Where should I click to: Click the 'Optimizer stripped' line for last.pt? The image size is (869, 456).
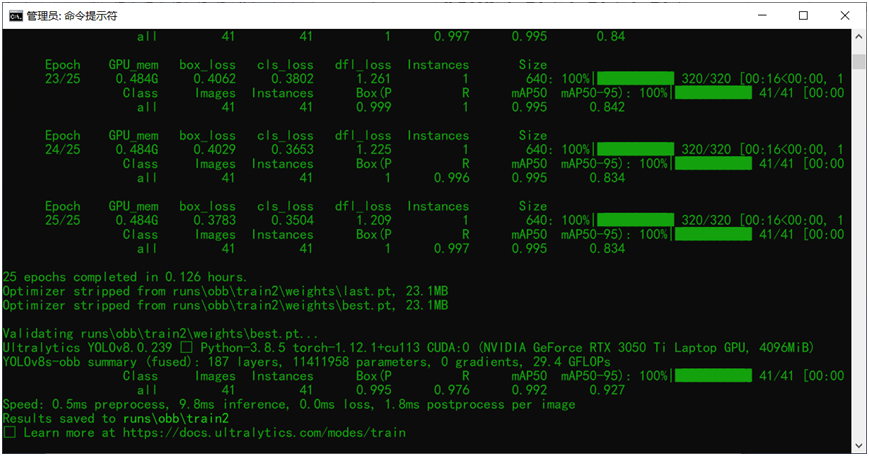pyautogui.click(x=226, y=291)
